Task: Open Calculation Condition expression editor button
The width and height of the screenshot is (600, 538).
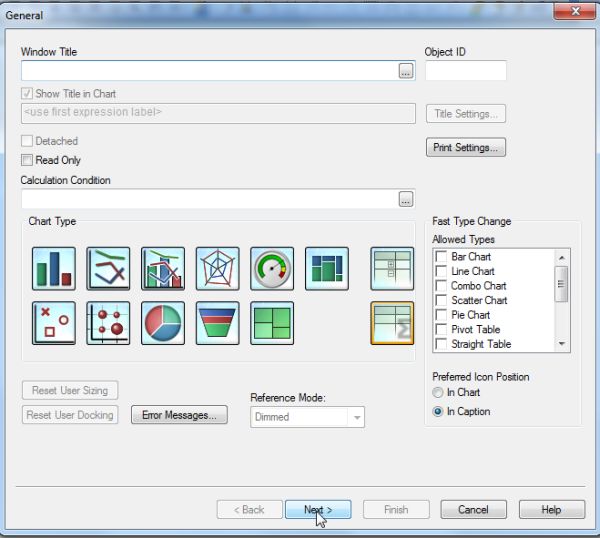Action: click(406, 199)
